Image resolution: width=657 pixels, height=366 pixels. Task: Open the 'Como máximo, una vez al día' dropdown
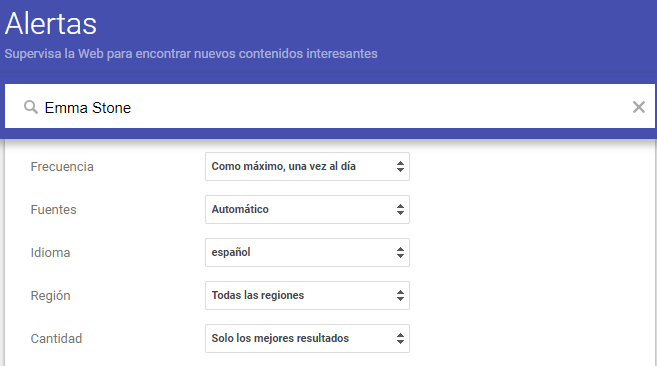click(307, 166)
